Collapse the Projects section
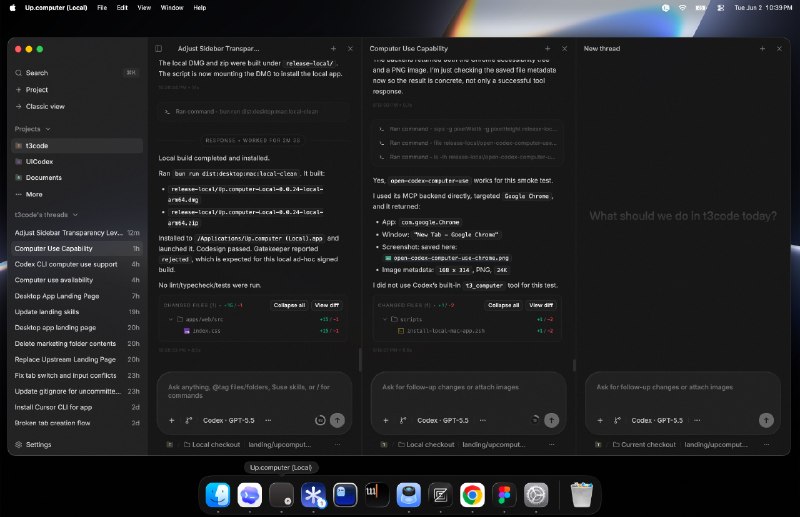The image size is (800, 517). coord(33,129)
